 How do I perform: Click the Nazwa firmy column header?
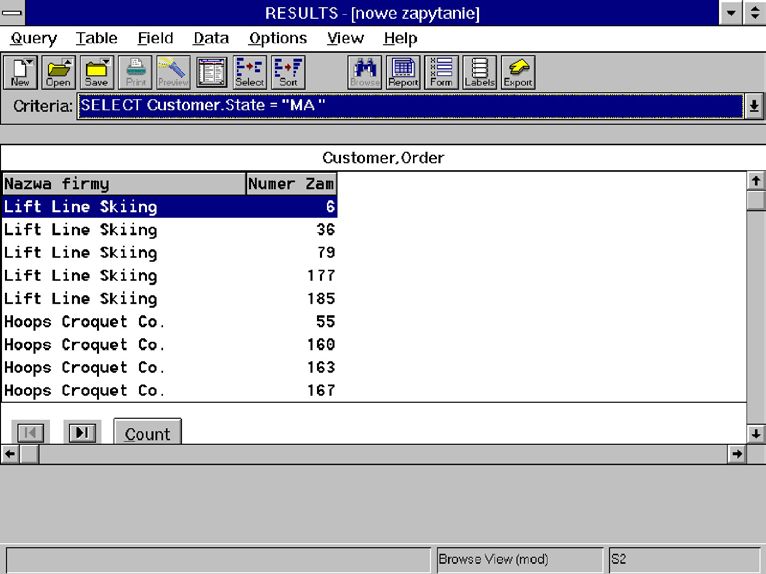(123, 184)
